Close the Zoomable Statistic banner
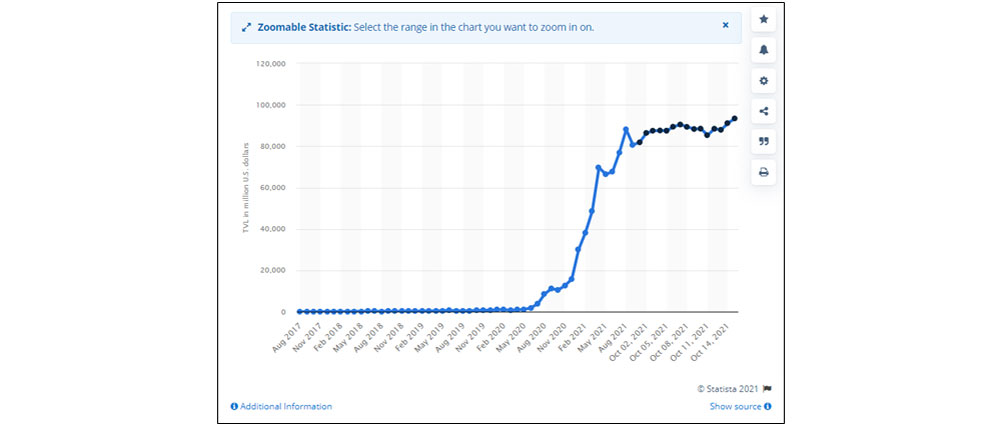This screenshot has width=1000, height=424. (725, 26)
